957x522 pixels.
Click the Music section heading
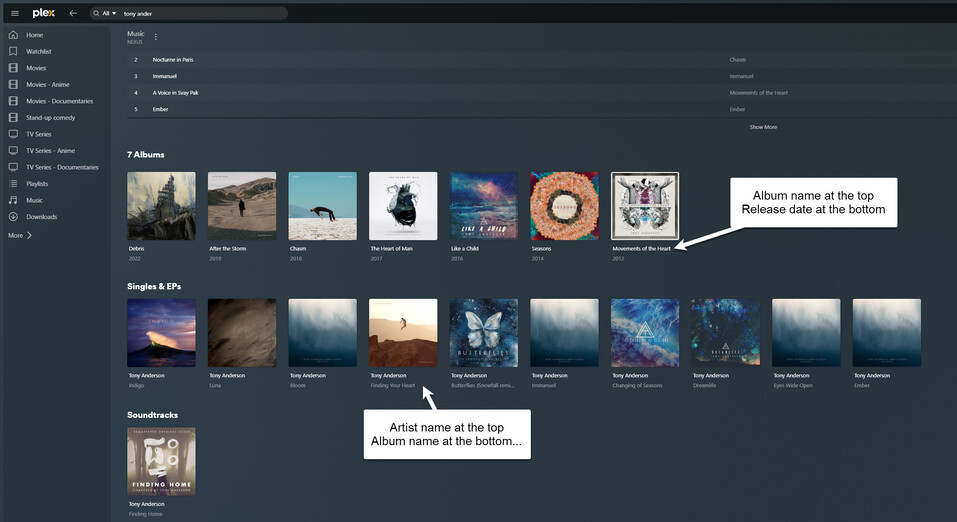pyautogui.click(x=135, y=34)
